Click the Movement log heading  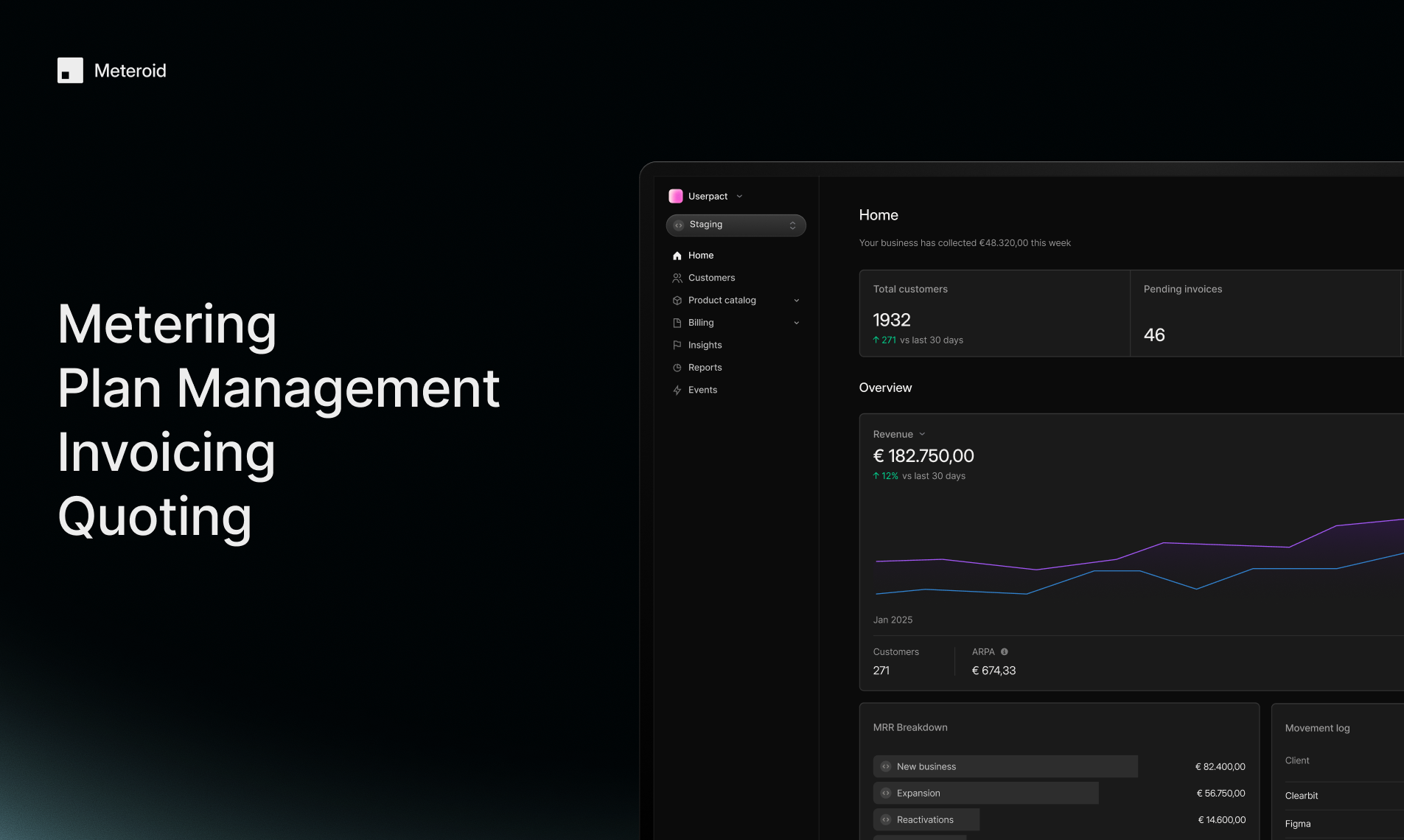click(1317, 728)
